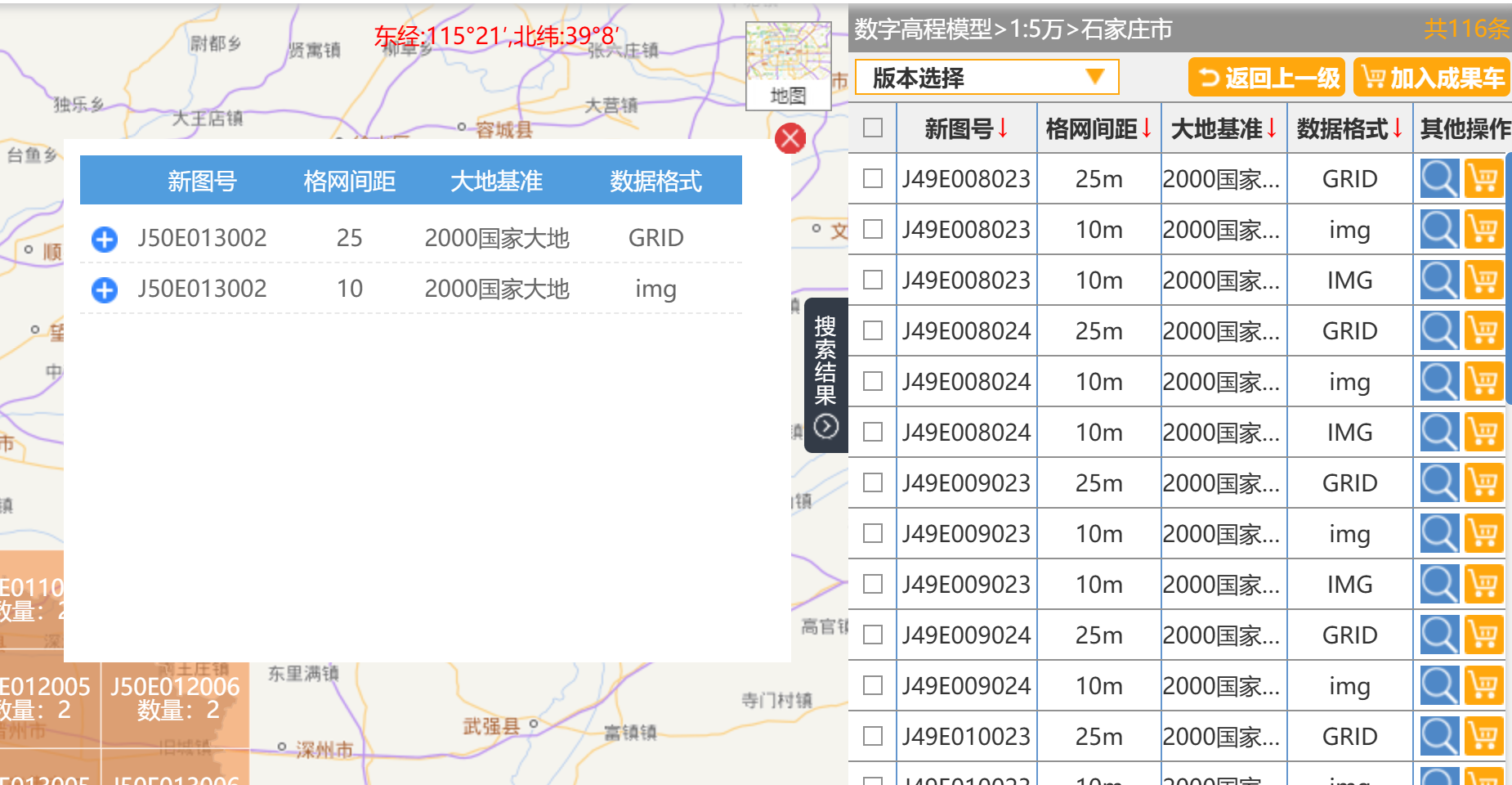Expand the J50E013002 GRID entry plus icon

(x=105, y=239)
